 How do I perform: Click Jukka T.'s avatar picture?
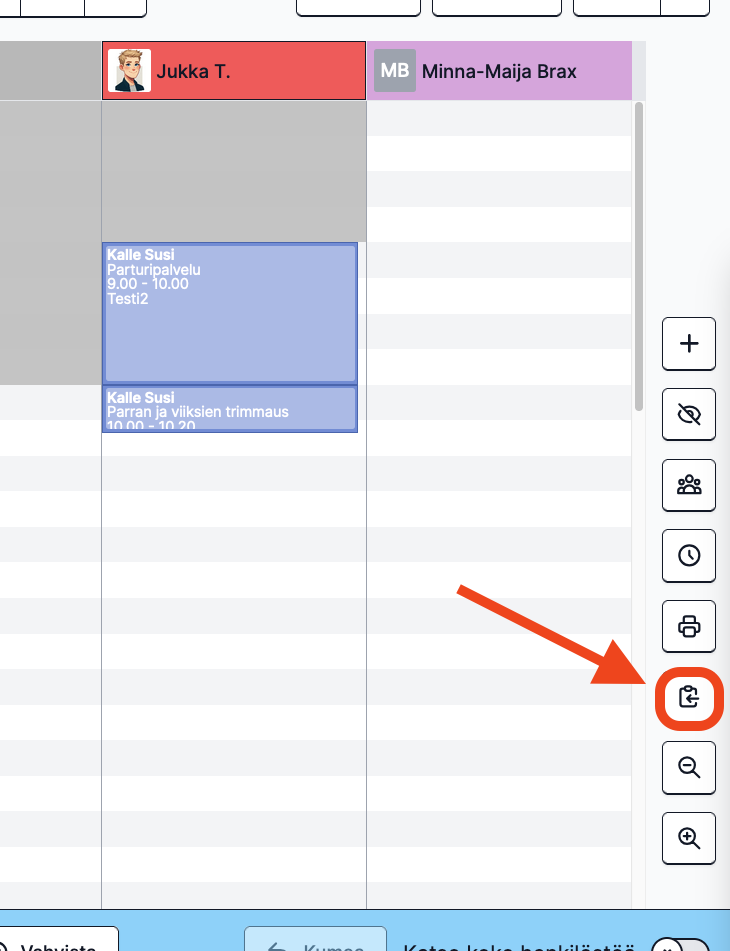point(129,70)
